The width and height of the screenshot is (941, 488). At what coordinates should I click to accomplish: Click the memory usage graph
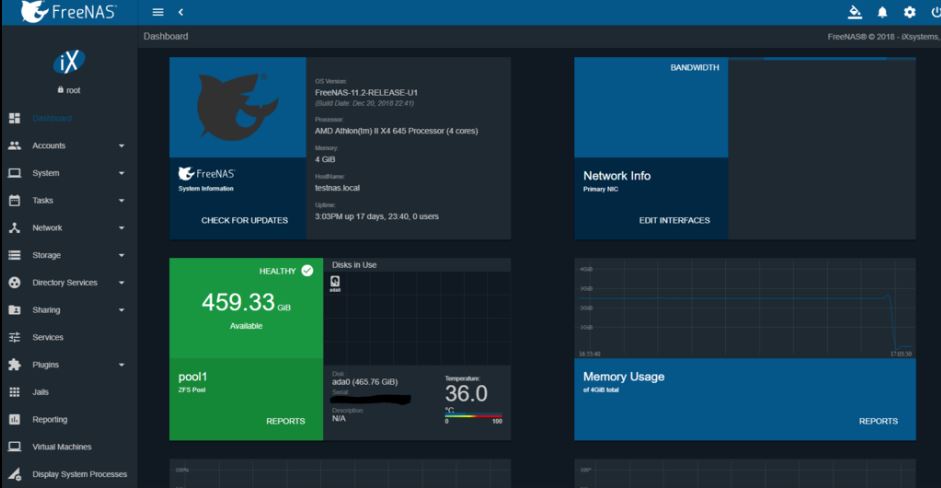[x=745, y=309]
